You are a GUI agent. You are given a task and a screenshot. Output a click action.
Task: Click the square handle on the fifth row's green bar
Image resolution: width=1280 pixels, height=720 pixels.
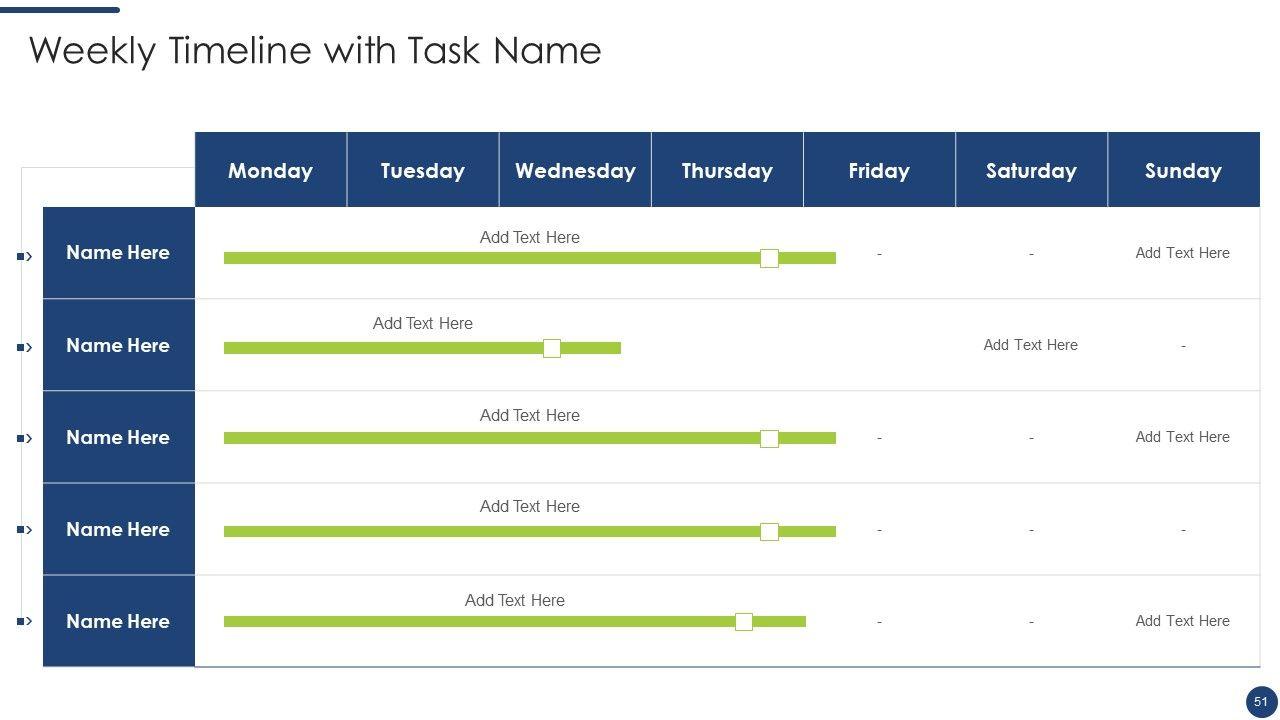pyautogui.click(x=744, y=622)
